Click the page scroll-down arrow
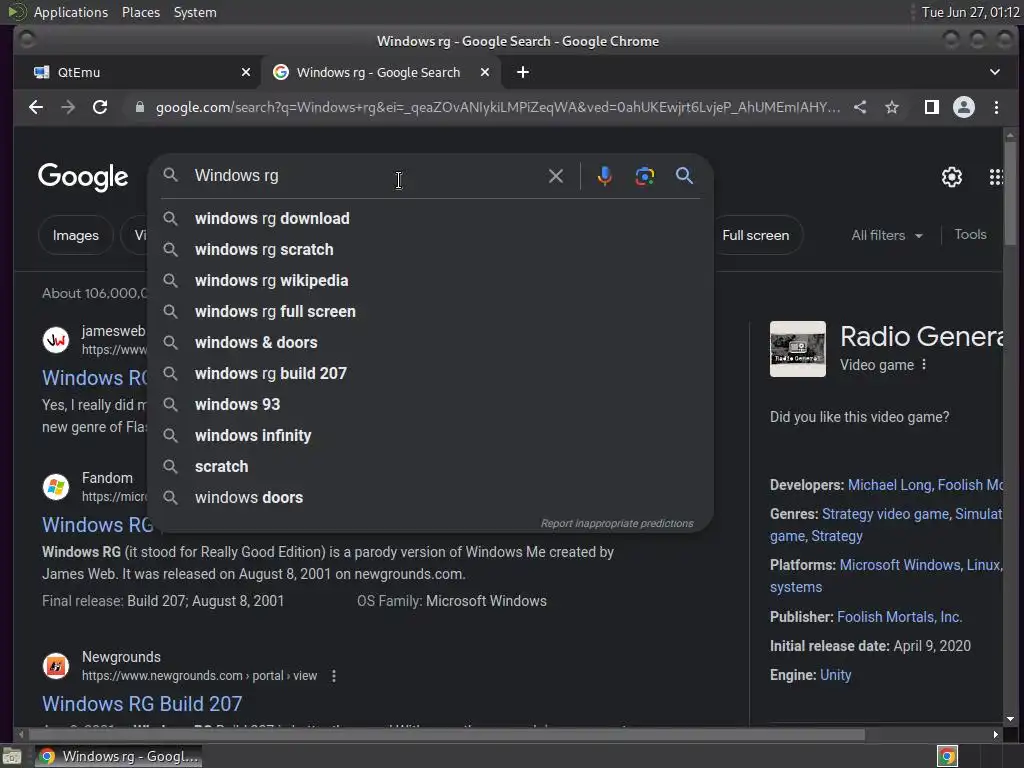The image size is (1024, 768). (1010, 719)
